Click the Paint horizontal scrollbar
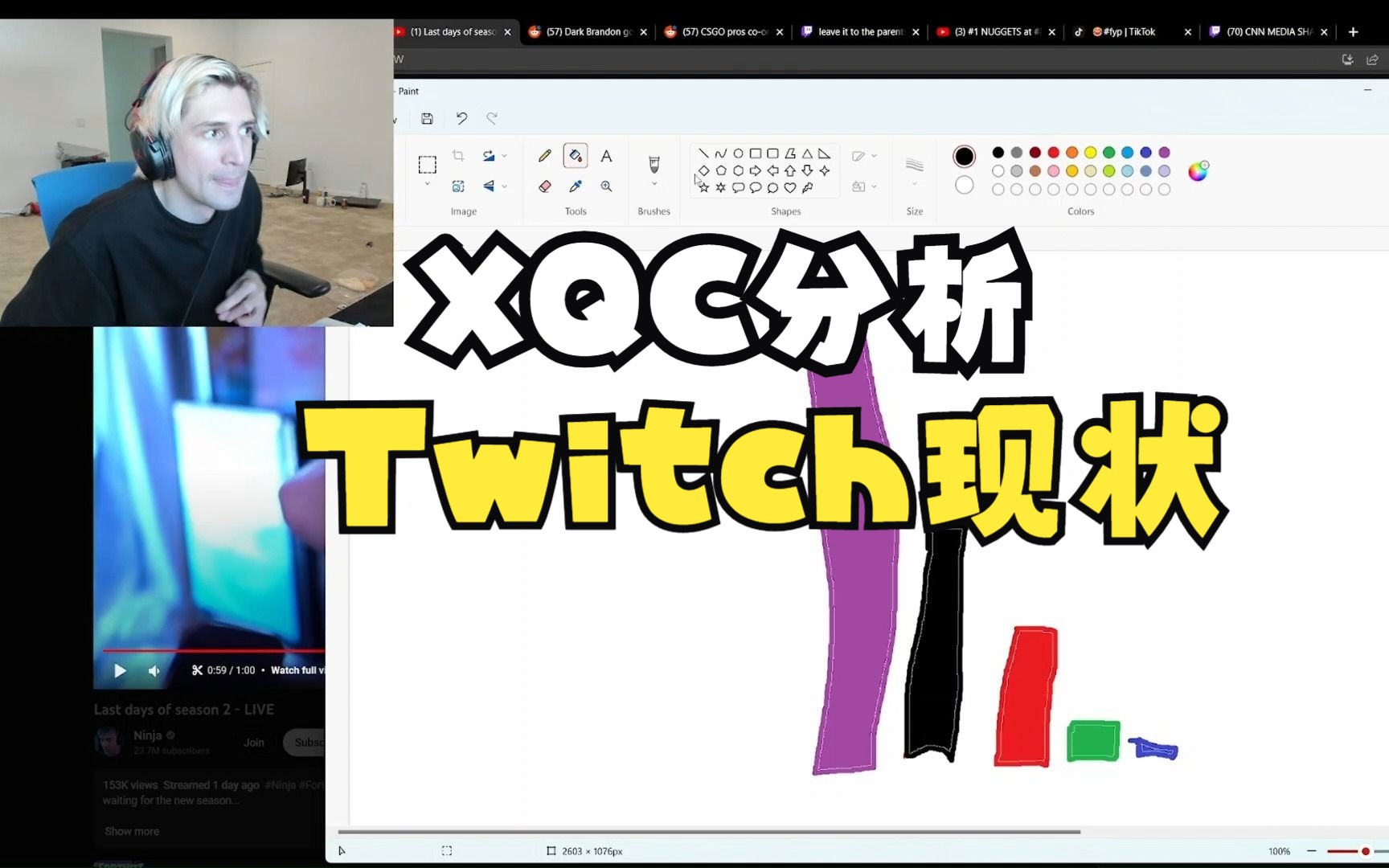Screen dimensions: 1389x868 [x=709, y=832]
